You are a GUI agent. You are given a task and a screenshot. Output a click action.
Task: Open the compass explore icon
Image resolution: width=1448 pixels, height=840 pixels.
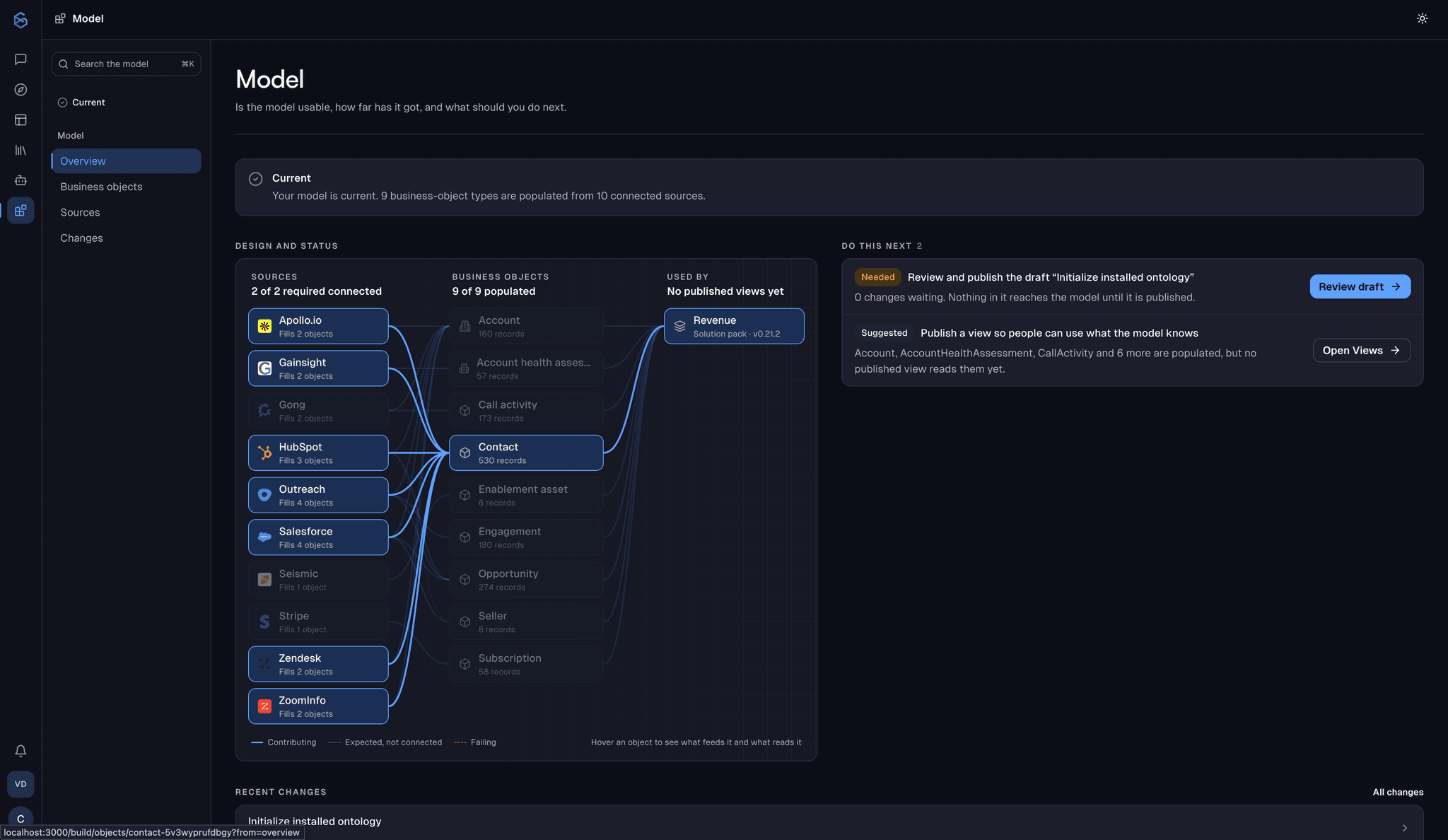21,90
